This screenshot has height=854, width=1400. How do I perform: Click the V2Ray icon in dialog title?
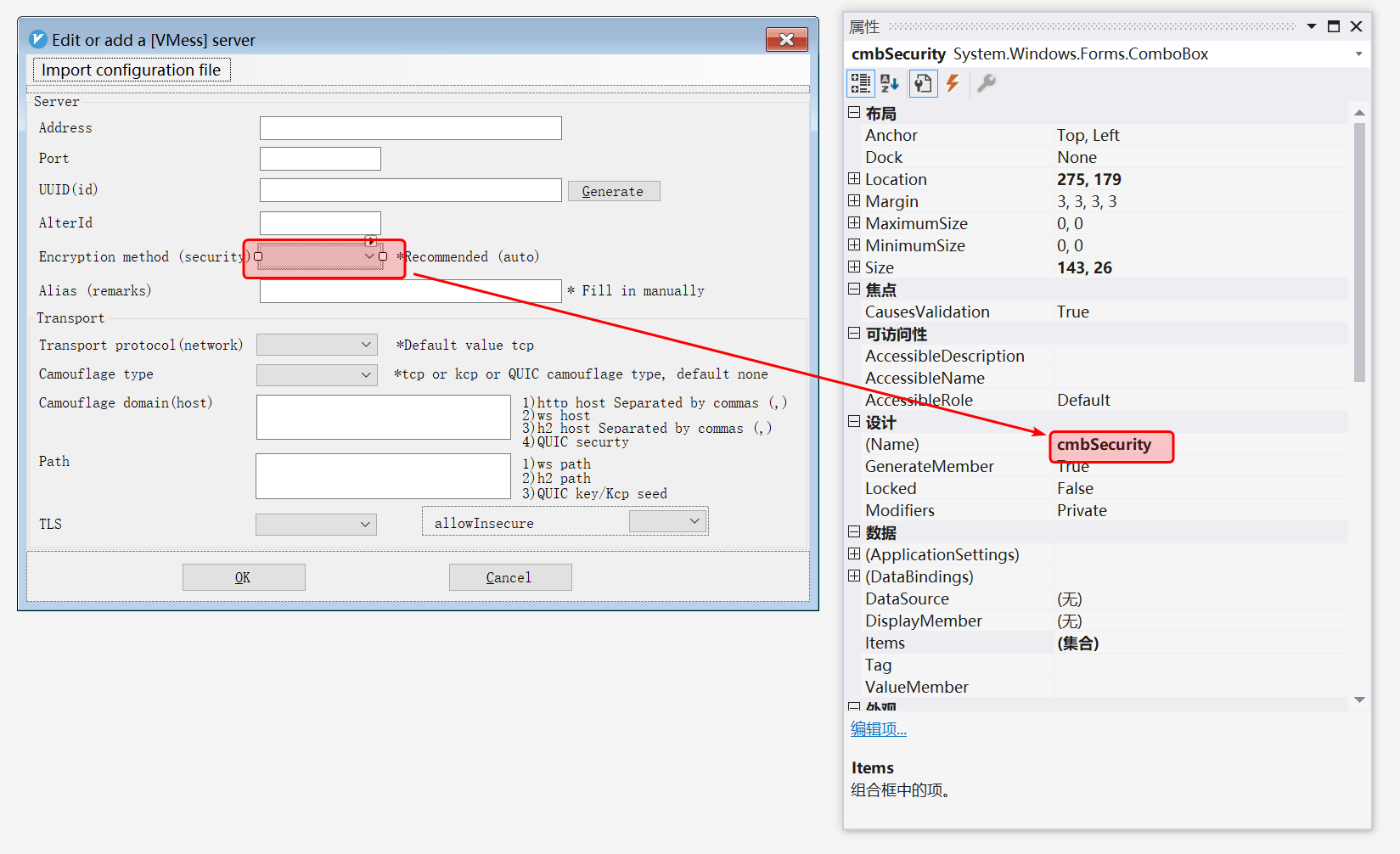point(38,40)
